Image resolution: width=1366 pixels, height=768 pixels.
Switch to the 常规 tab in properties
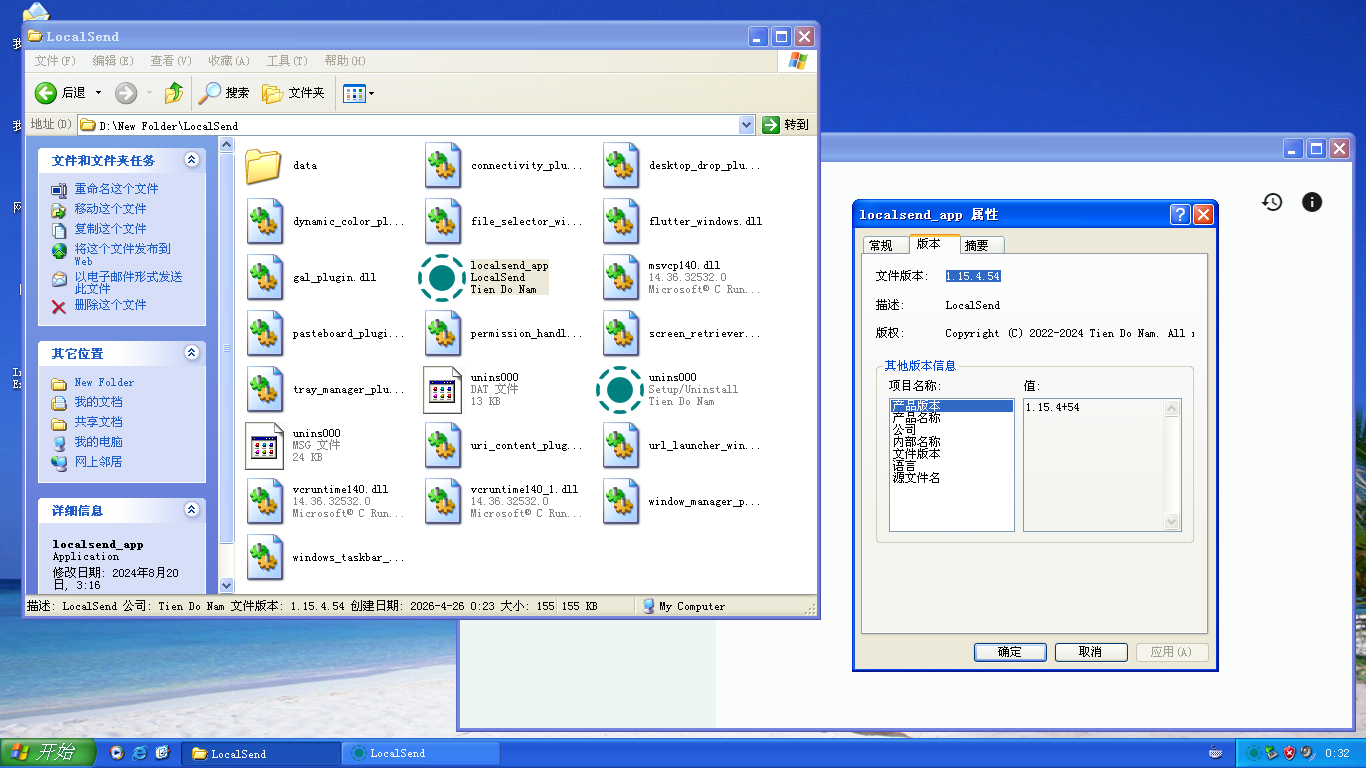pos(881,245)
